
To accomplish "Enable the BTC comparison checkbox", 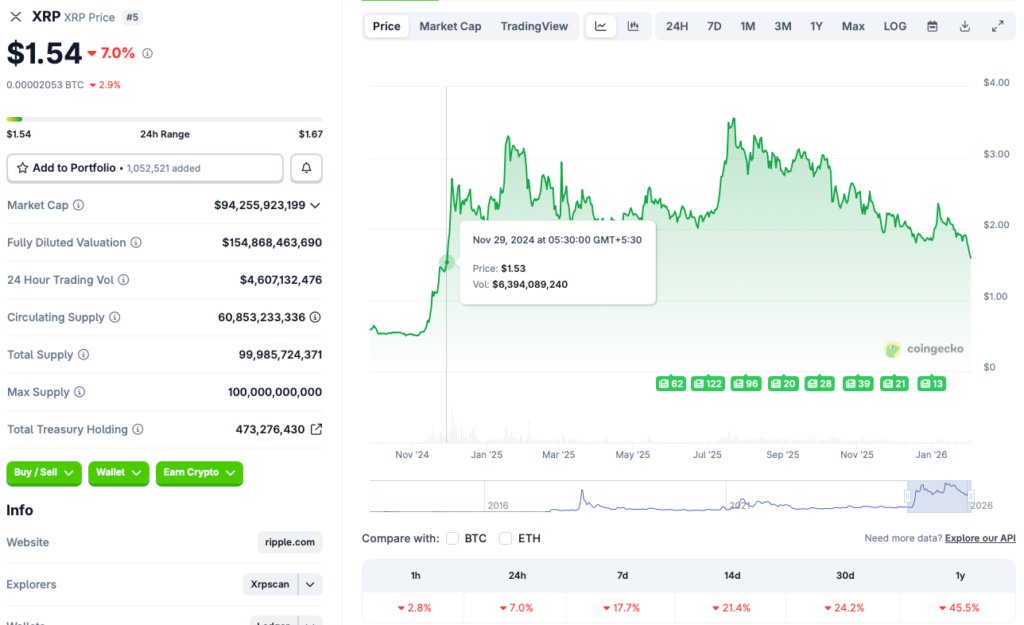I will (453, 537).
